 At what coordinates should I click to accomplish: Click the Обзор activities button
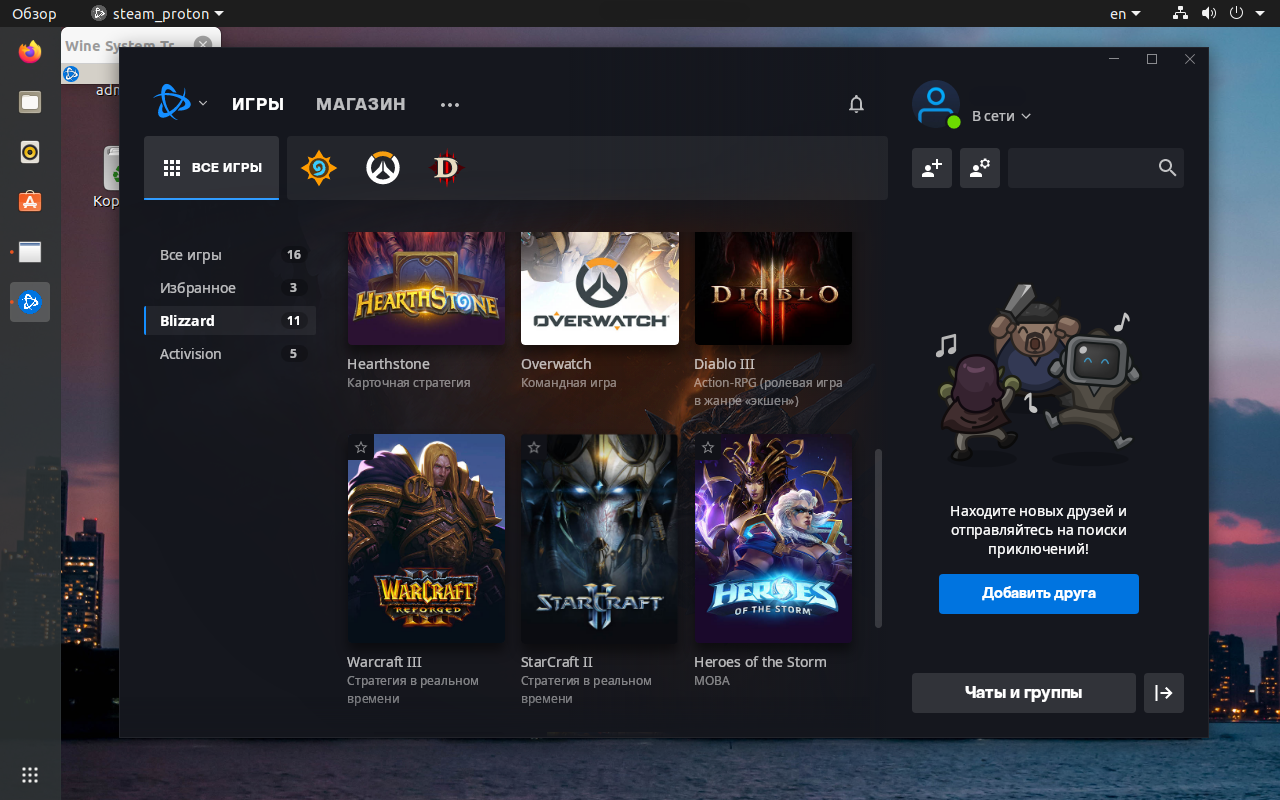coord(34,14)
